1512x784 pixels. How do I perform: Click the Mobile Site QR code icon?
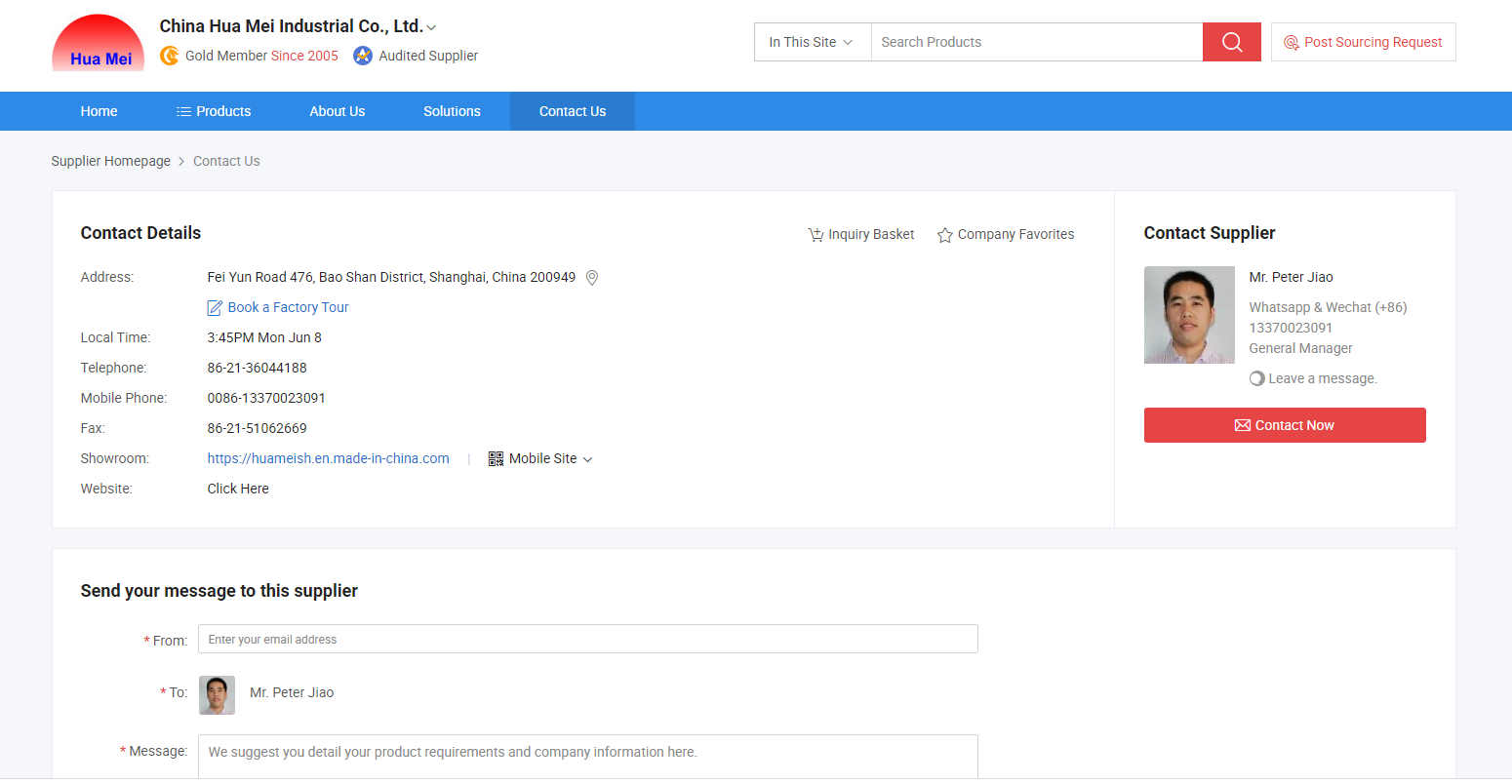tap(496, 458)
